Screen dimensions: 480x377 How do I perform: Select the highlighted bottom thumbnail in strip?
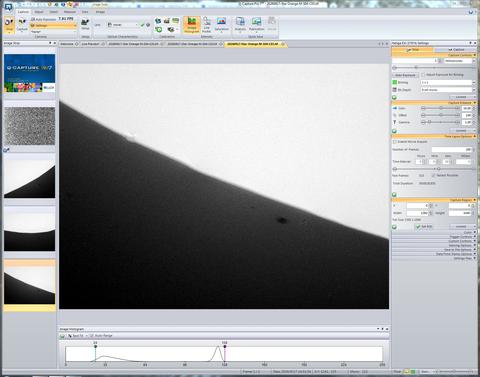(30, 285)
